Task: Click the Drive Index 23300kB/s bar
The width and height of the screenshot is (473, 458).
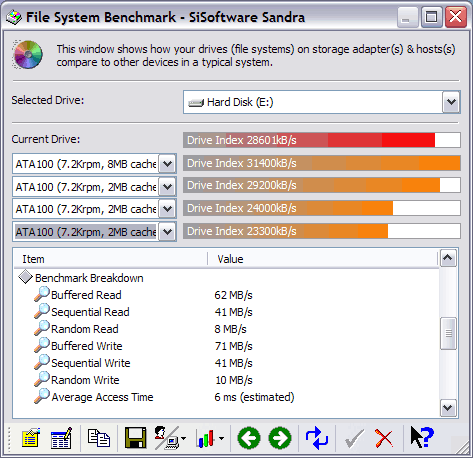Action: pos(322,231)
